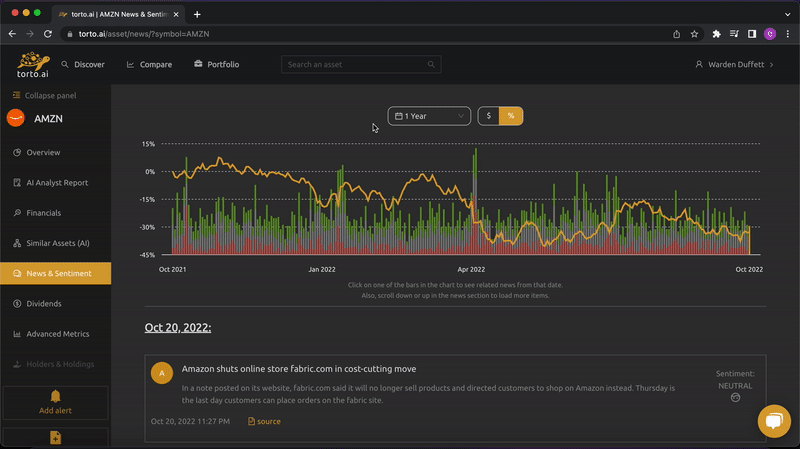This screenshot has height=449, width=800.
Task: Click the Amazon shuts online store fabric.com headline
Action: tap(299, 369)
